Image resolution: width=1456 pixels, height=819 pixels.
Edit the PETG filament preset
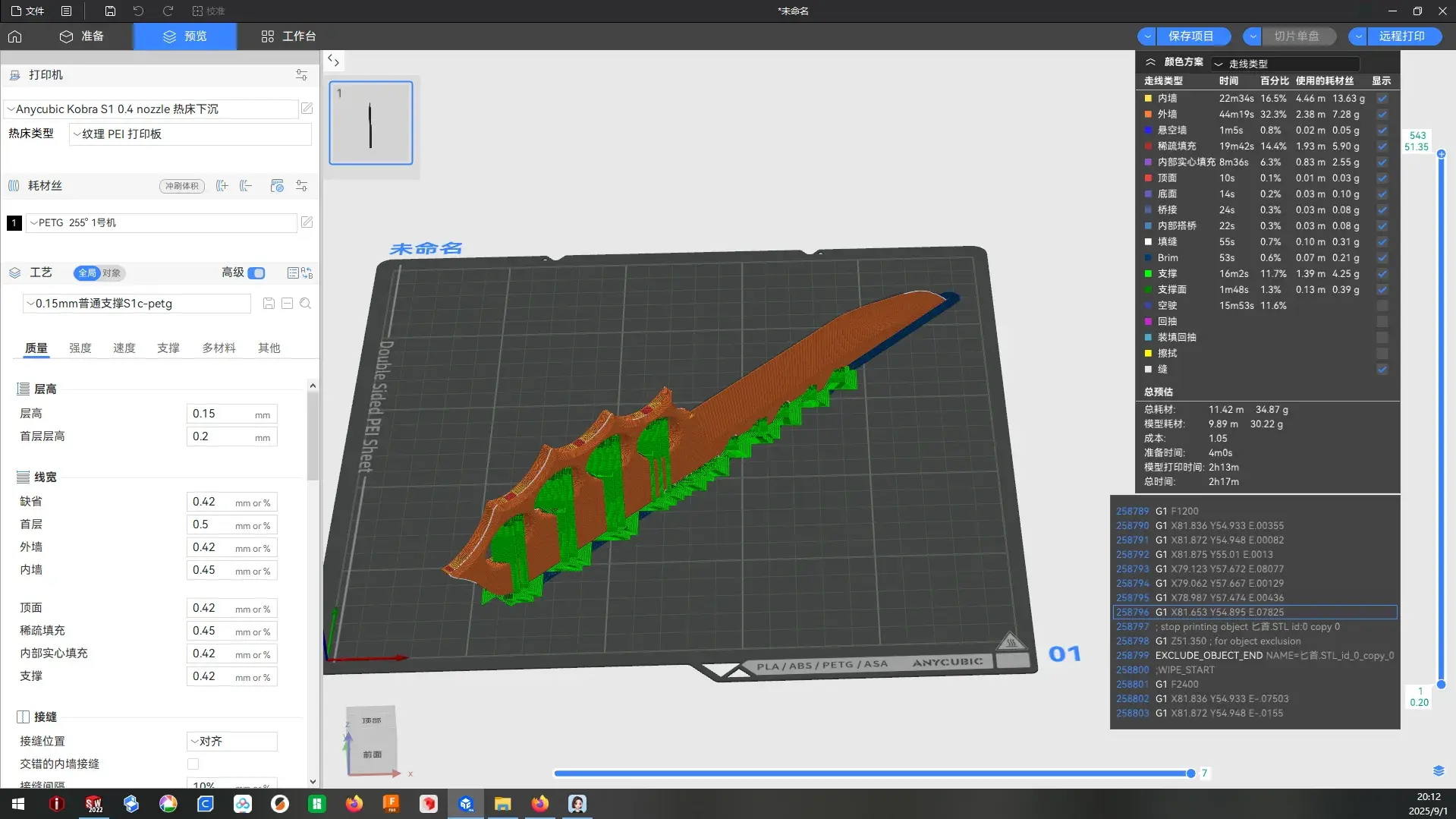coord(307,222)
